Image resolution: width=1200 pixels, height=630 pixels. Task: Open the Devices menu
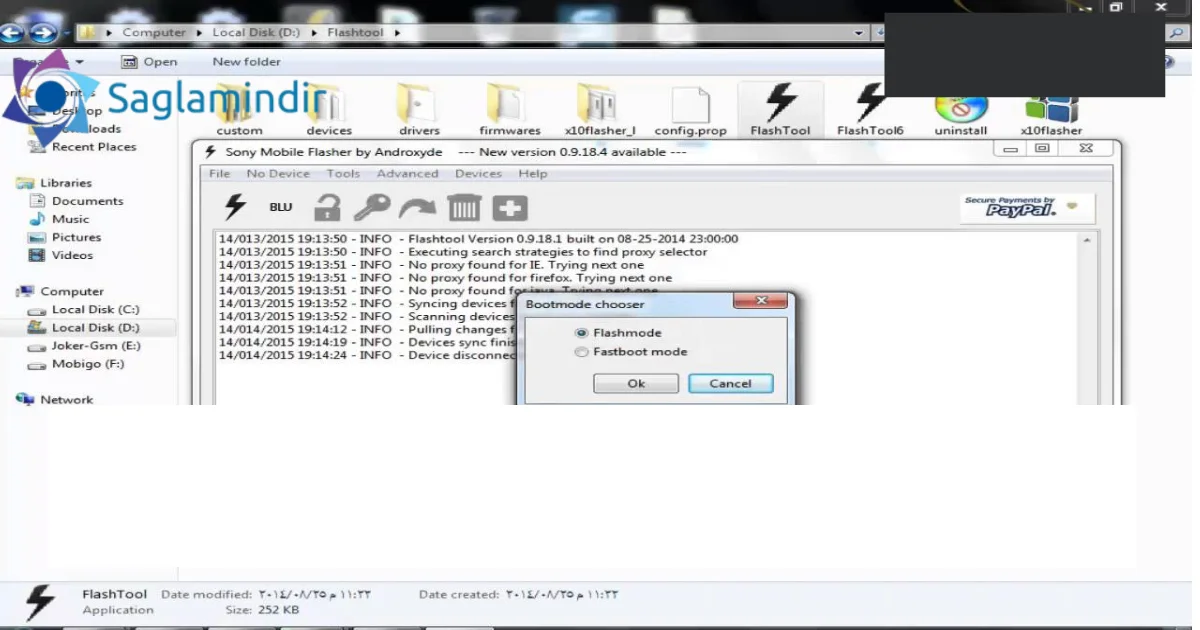point(478,174)
